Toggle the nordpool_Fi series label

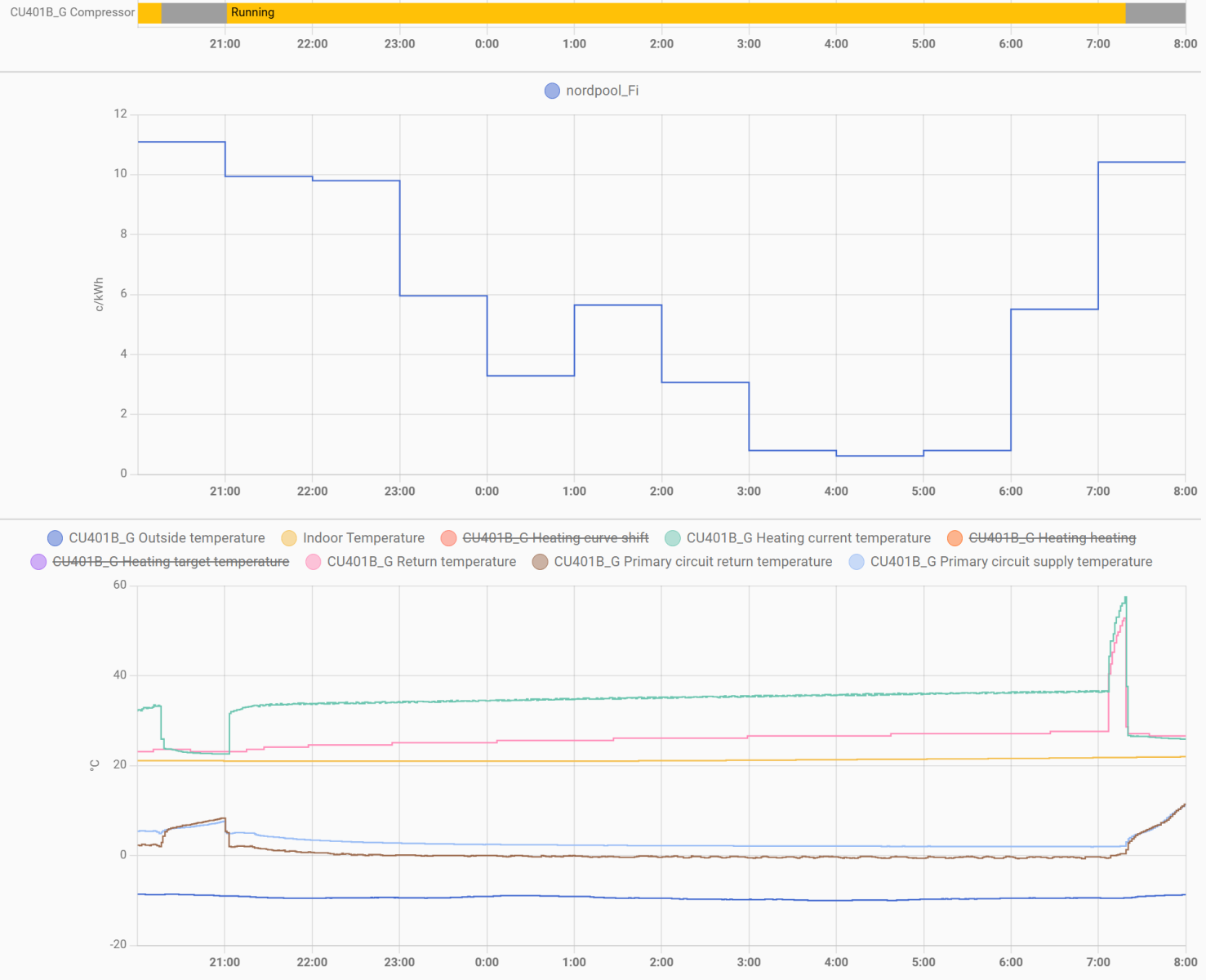point(602,91)
